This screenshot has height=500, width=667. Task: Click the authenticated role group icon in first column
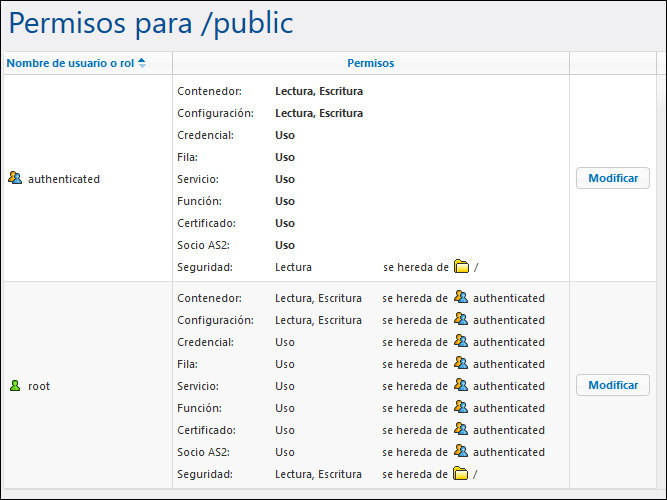(x=15, y=178)
